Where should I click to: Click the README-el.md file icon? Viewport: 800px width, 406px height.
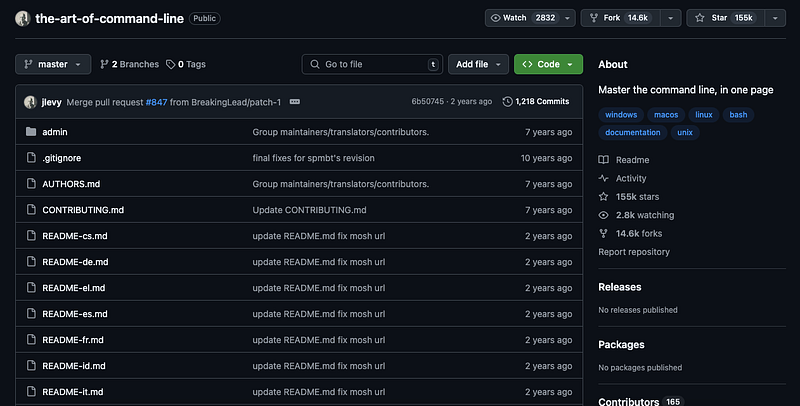(31, 288)
